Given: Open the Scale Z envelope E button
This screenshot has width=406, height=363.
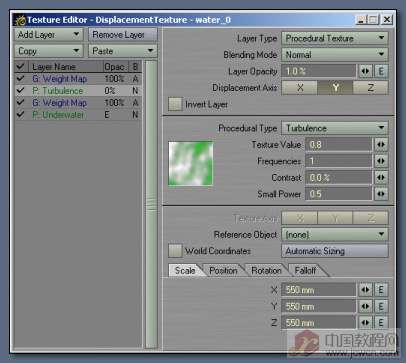Looking at the screenshot, I should point(381,322).
